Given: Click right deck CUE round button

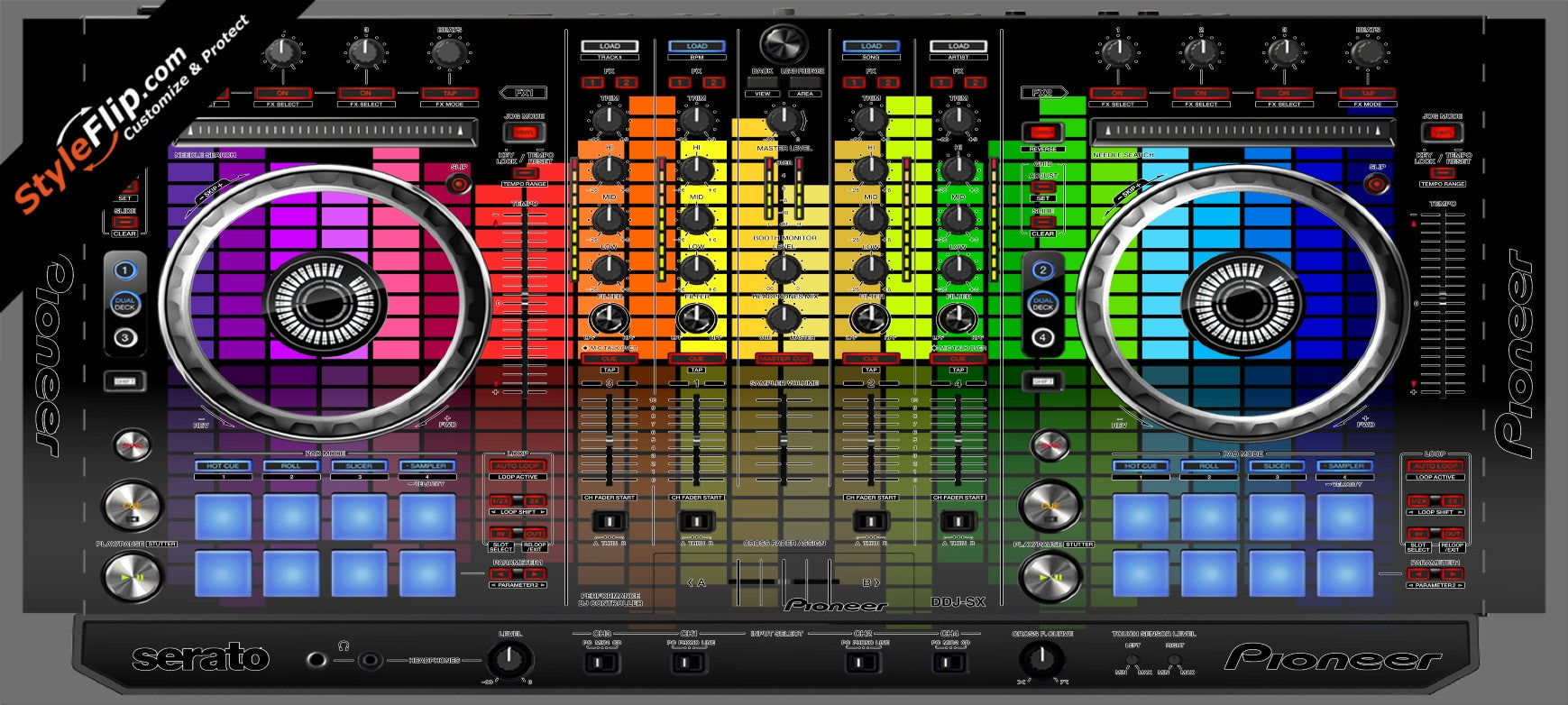Looking at the screenshot, I should [1050, 506].
